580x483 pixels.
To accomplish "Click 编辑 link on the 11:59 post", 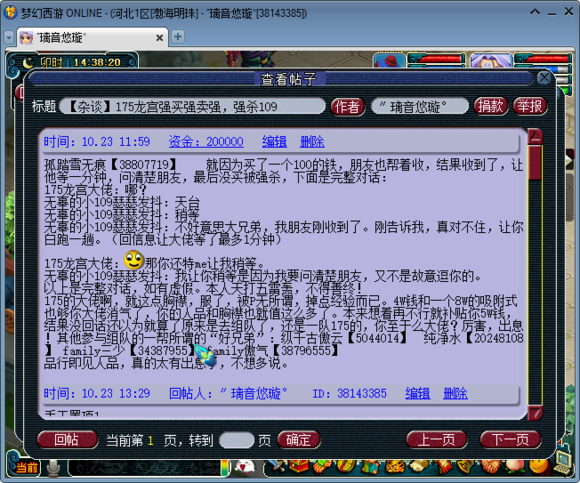I will tap(274, 142).
